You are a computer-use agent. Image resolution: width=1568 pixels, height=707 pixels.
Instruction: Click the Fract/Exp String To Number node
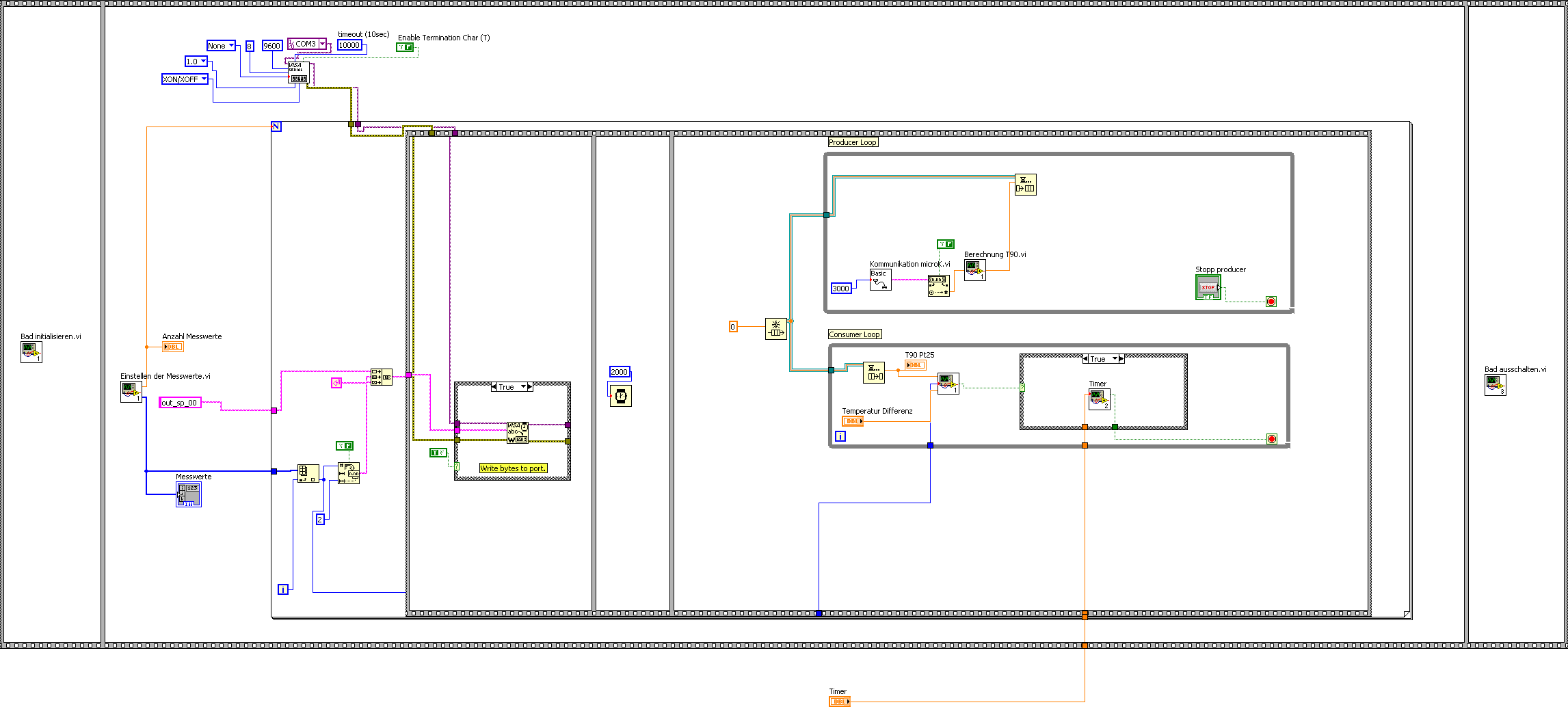(939, 286)
